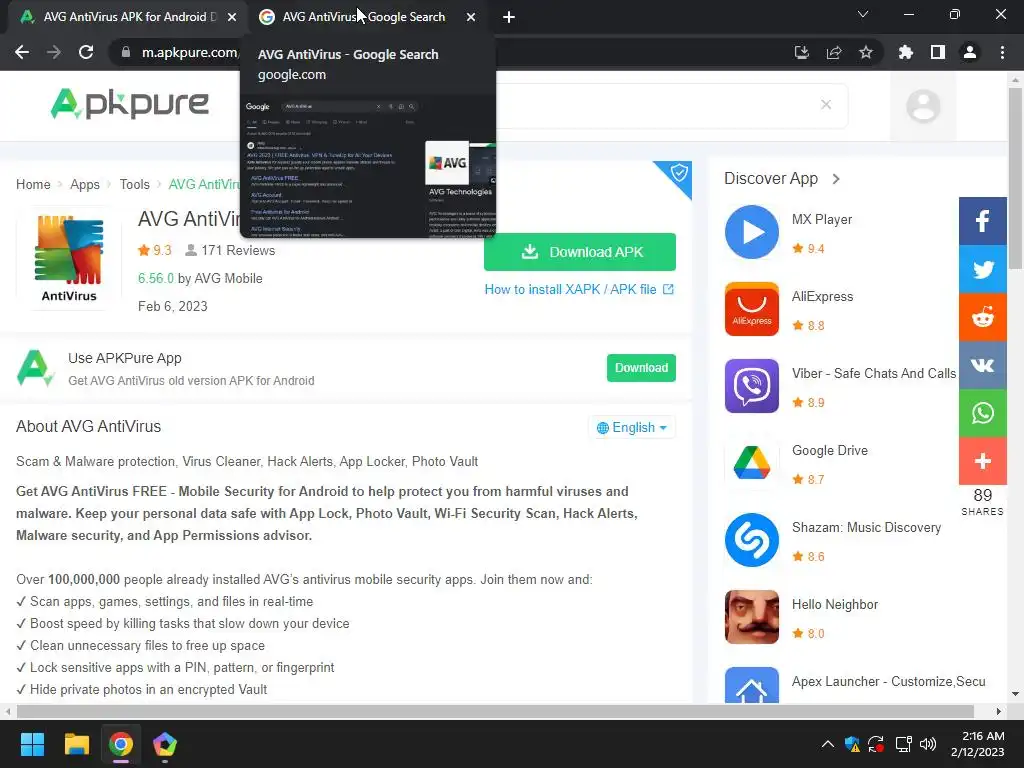Viewport: 1024px width, 768px height.
Task: Open the user account avatar
Action: [x=923, y=106]
